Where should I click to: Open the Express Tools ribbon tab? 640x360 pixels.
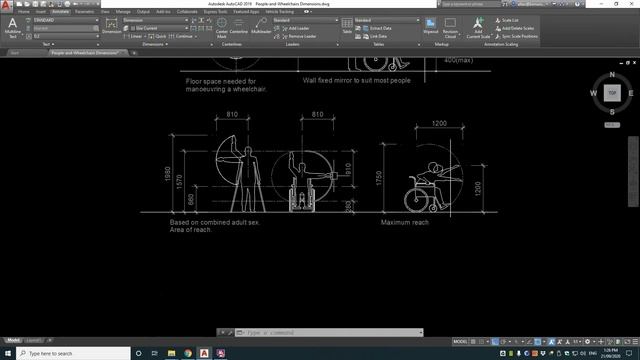(x=215, y=12)
